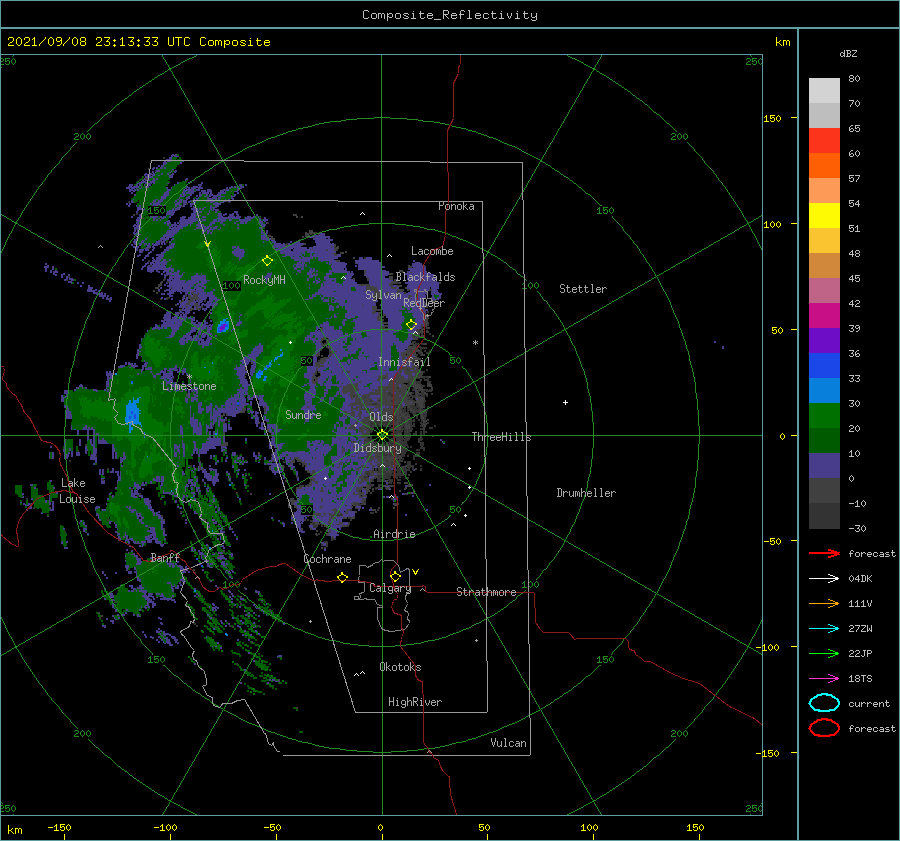The height and width of the screenshot is (841, 900).
Task: Select the current legend label text
Action: click(x=869, y=703)
